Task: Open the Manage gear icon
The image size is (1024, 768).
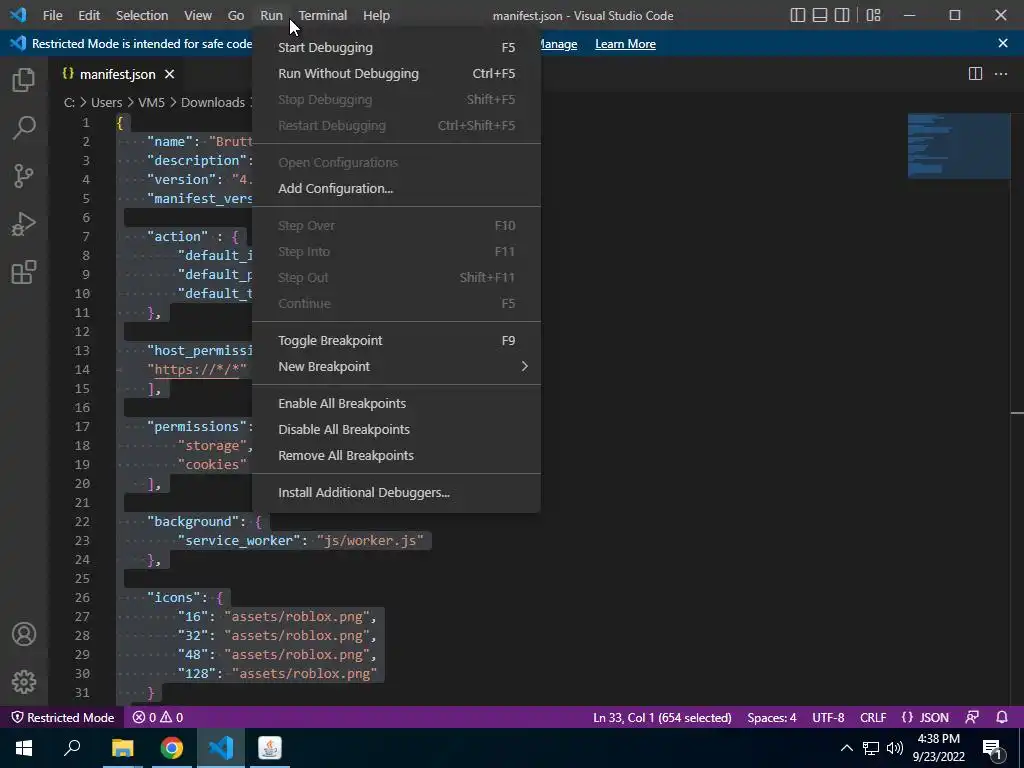Action: tap(24, 682)
